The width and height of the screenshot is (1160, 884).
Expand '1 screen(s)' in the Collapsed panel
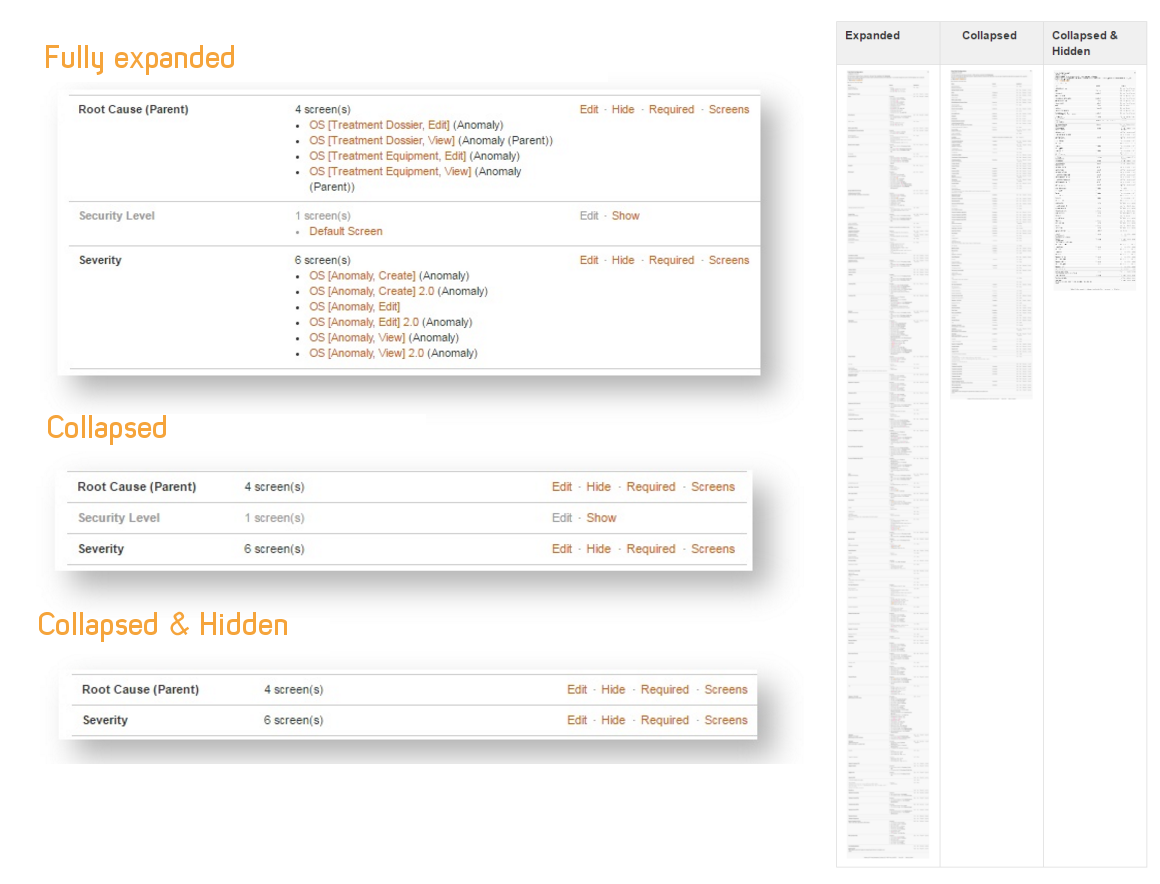(274, 518)
